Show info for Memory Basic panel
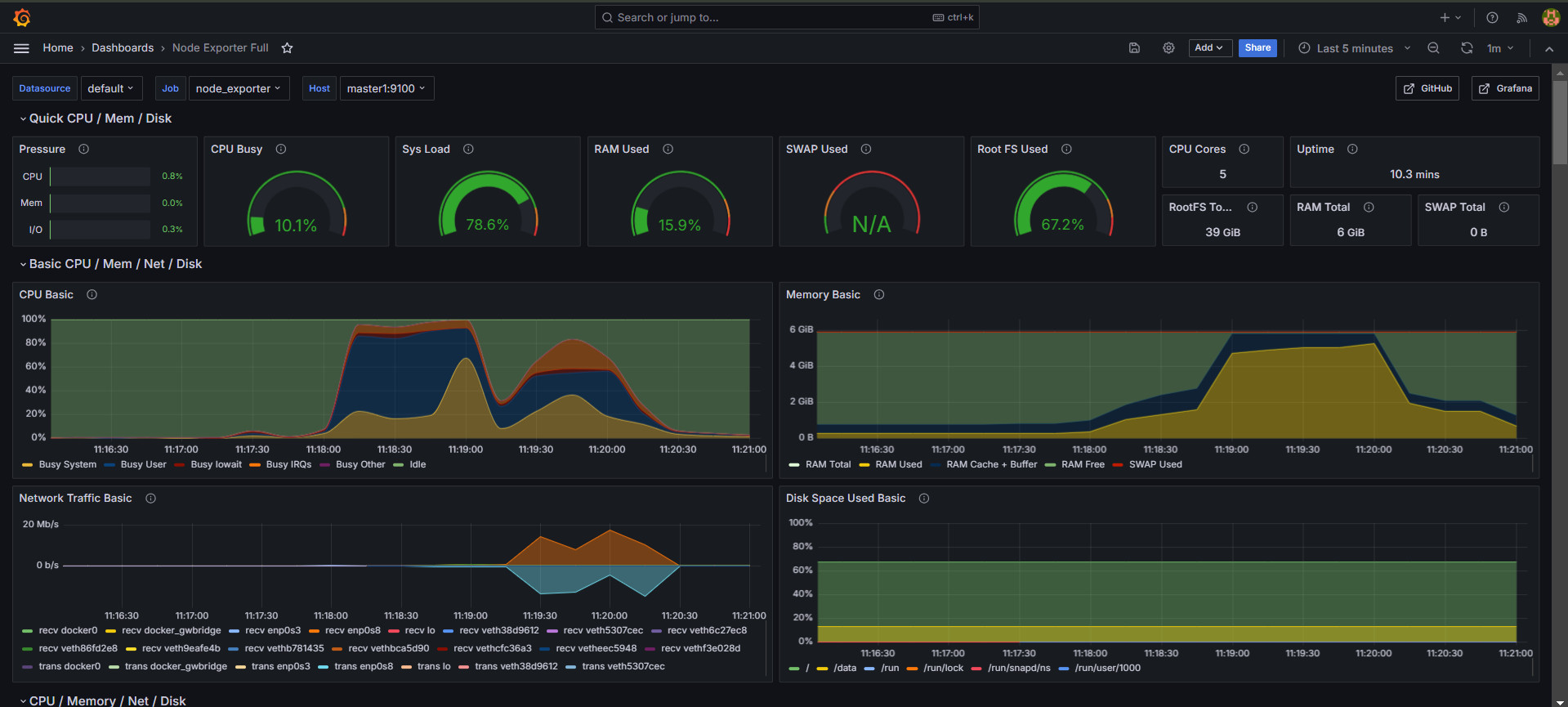Screen dimensions: 1568x707 tap(879, 294)
